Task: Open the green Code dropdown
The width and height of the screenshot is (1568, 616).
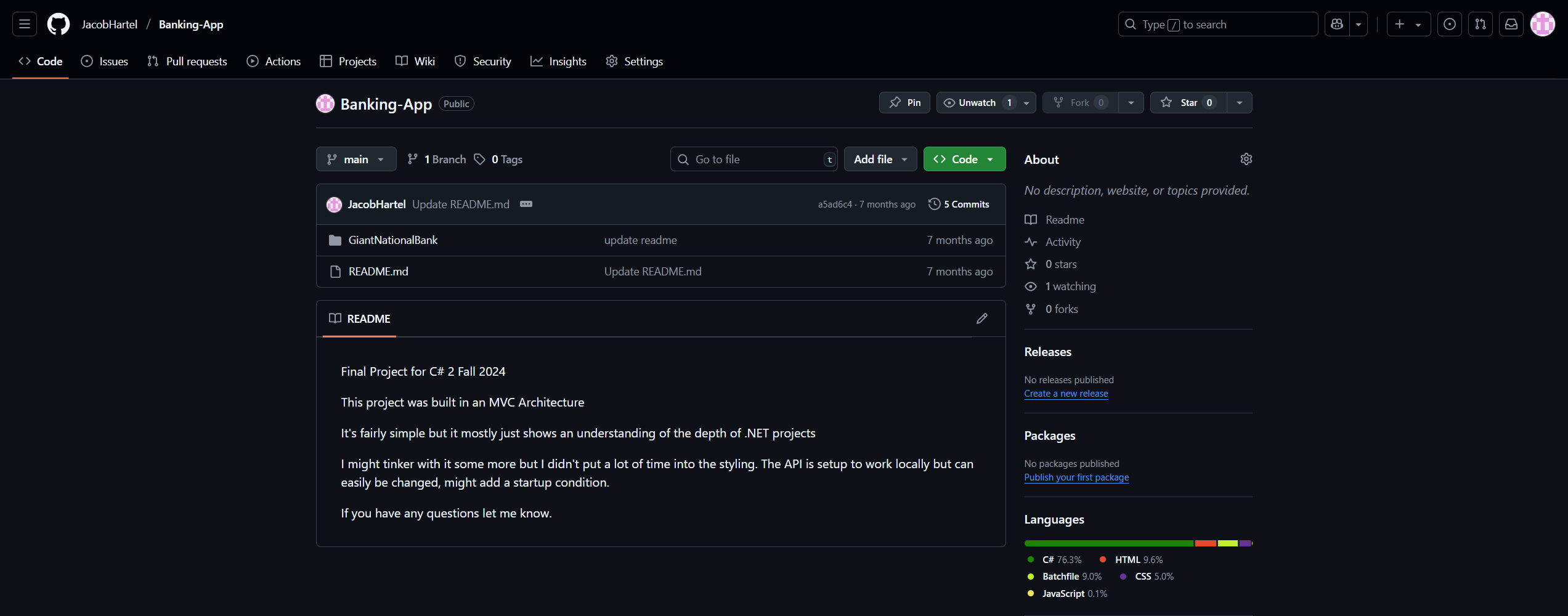Action: 964,160
